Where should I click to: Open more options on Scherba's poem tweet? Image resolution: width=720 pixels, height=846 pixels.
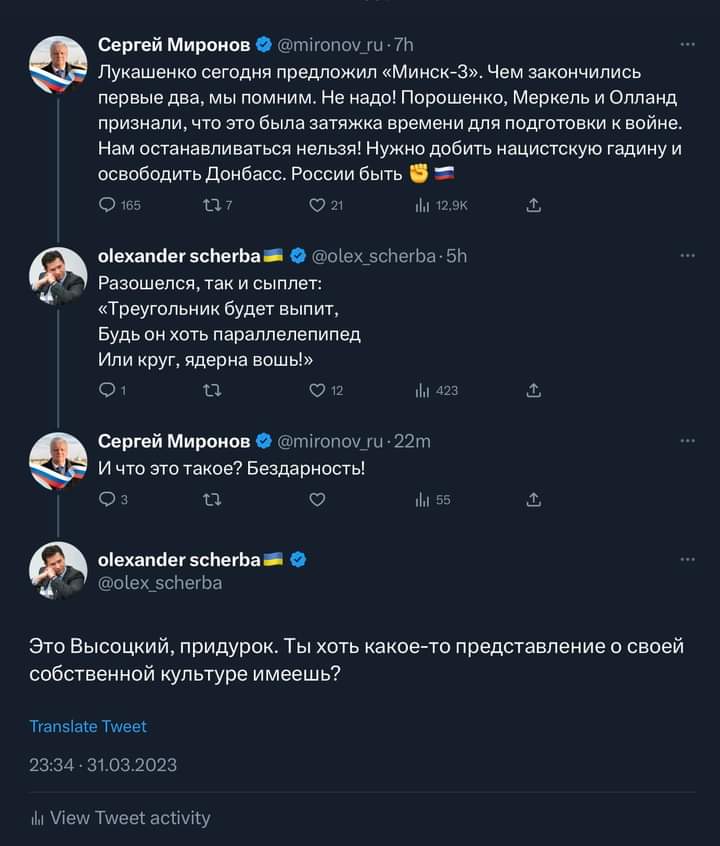click(687, 256)
